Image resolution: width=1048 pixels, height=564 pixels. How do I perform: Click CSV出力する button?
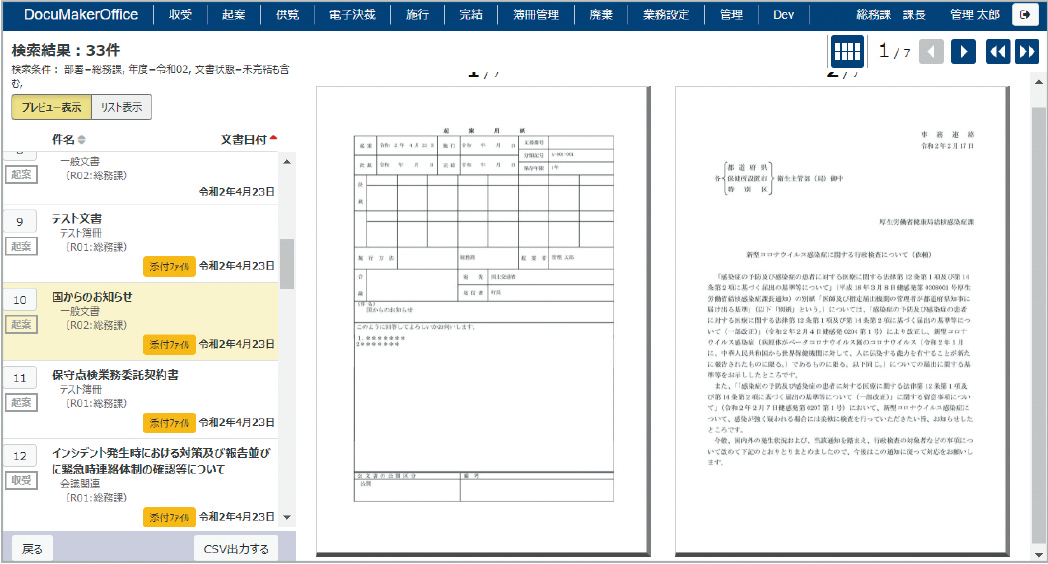236,549
